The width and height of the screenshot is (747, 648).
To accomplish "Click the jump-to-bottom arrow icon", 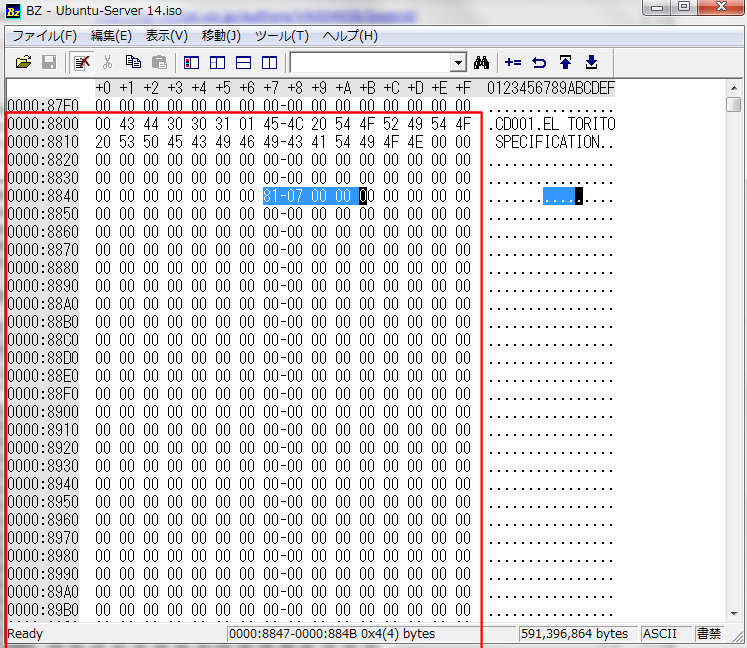I will point(591,62).
